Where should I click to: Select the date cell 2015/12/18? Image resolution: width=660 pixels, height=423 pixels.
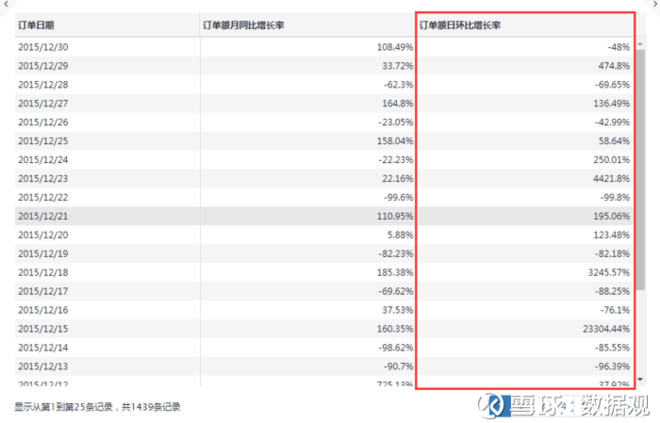point(43,273)
